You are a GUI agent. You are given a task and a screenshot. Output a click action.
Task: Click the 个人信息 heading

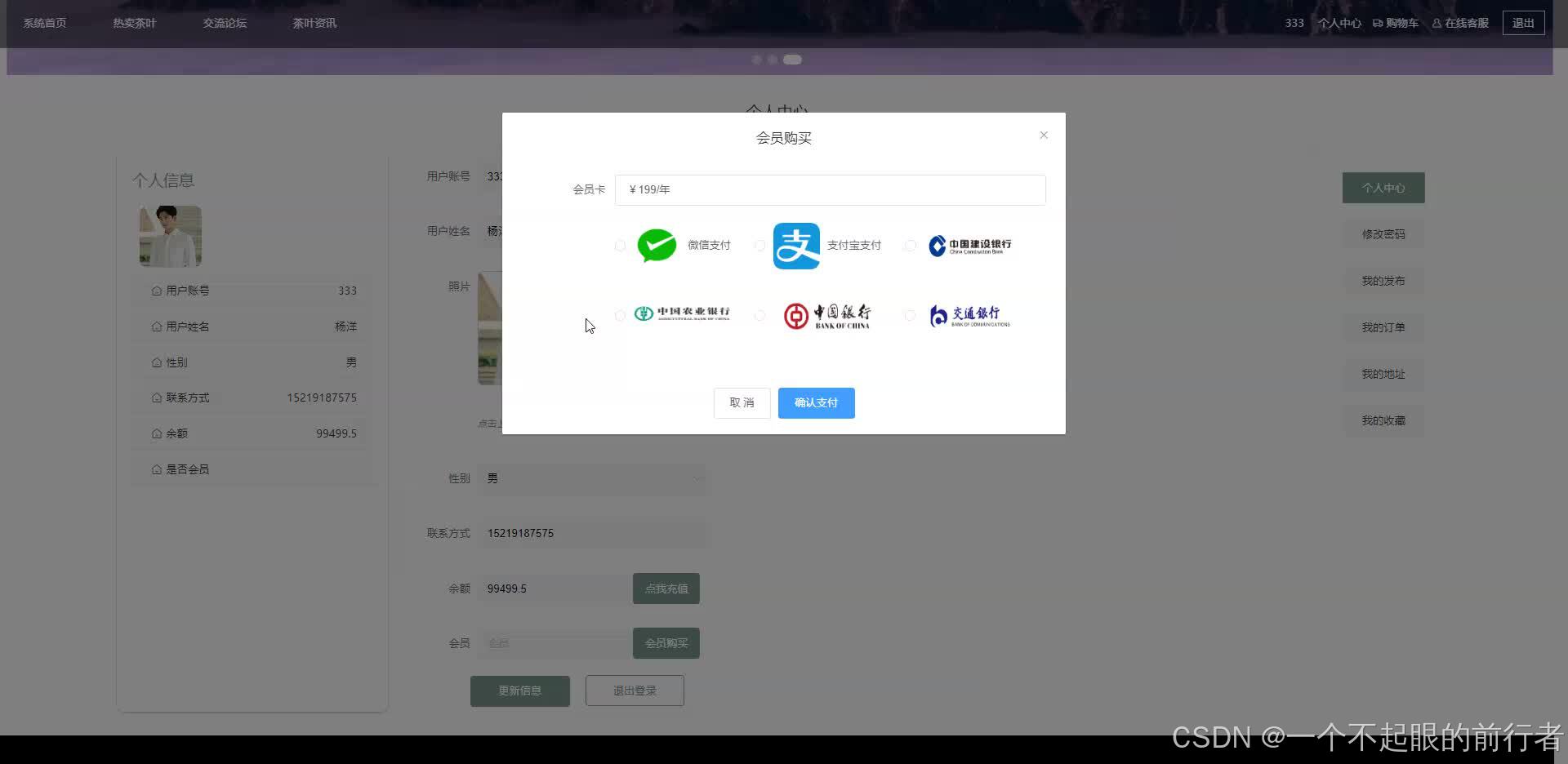(163, 180)
